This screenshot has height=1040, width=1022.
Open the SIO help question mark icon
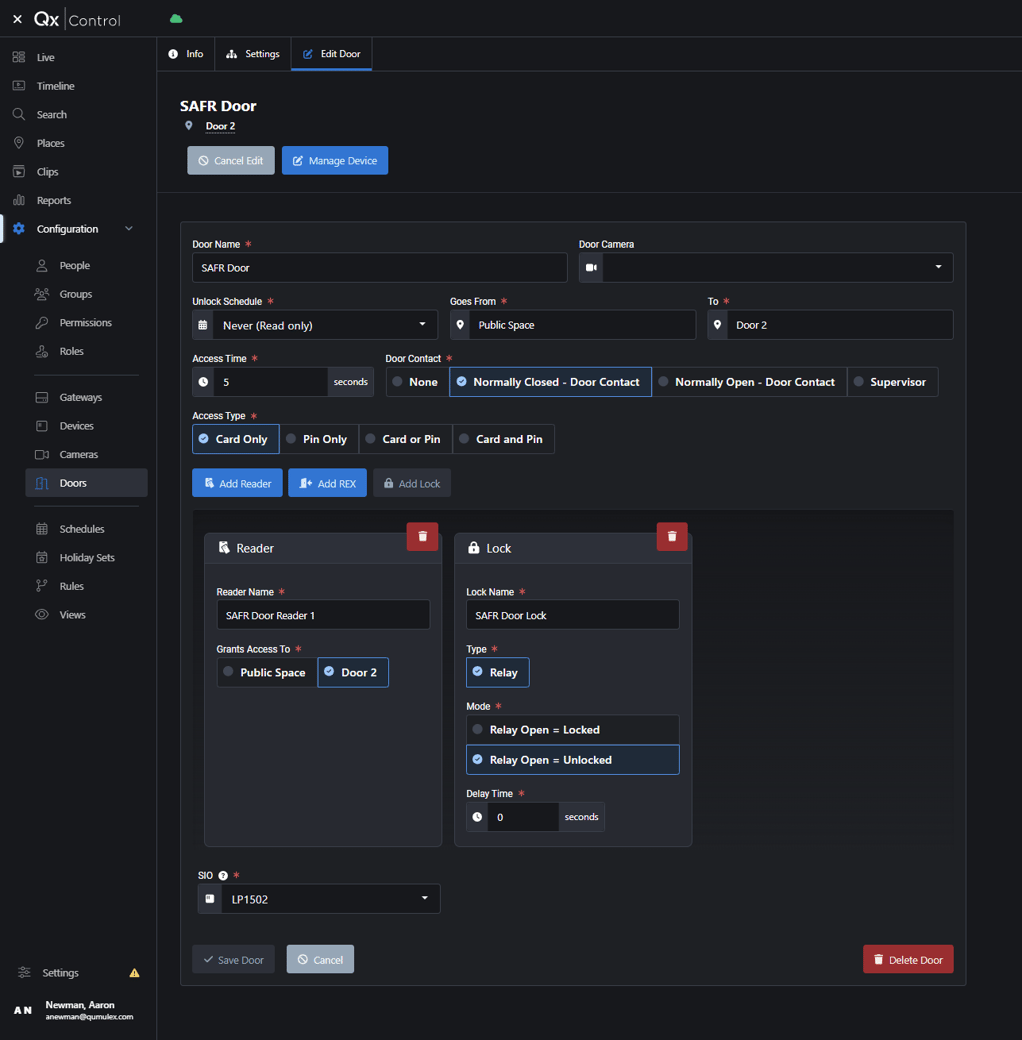point(222,873)
